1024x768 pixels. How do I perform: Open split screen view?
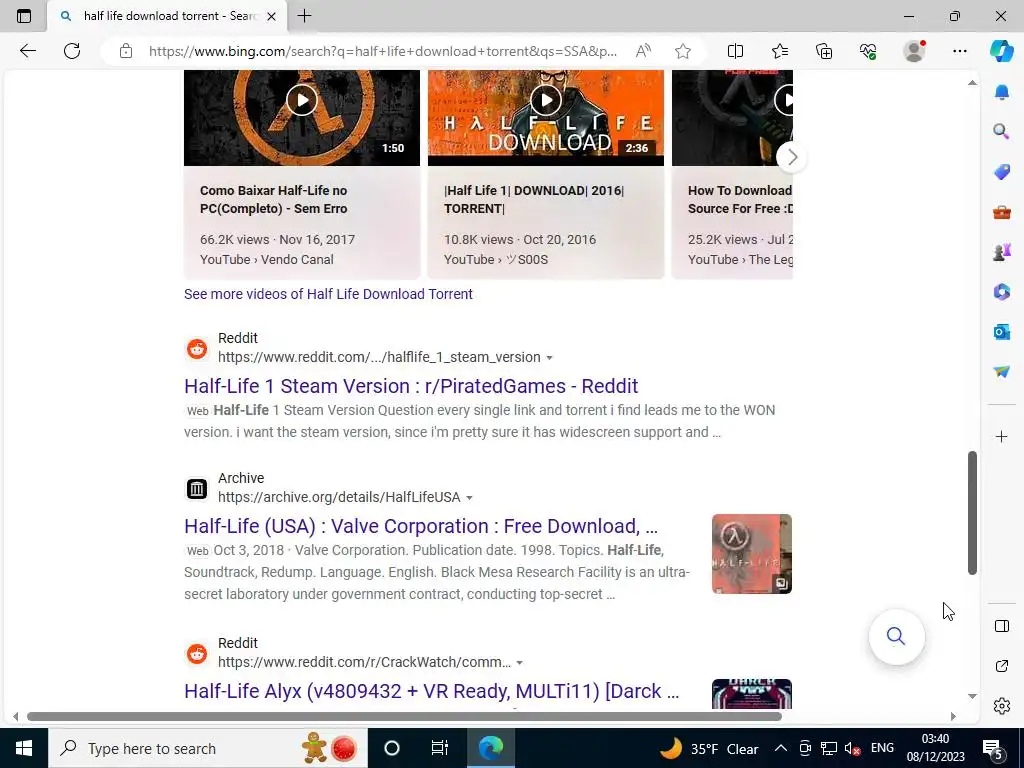click(x=735, y=51)
